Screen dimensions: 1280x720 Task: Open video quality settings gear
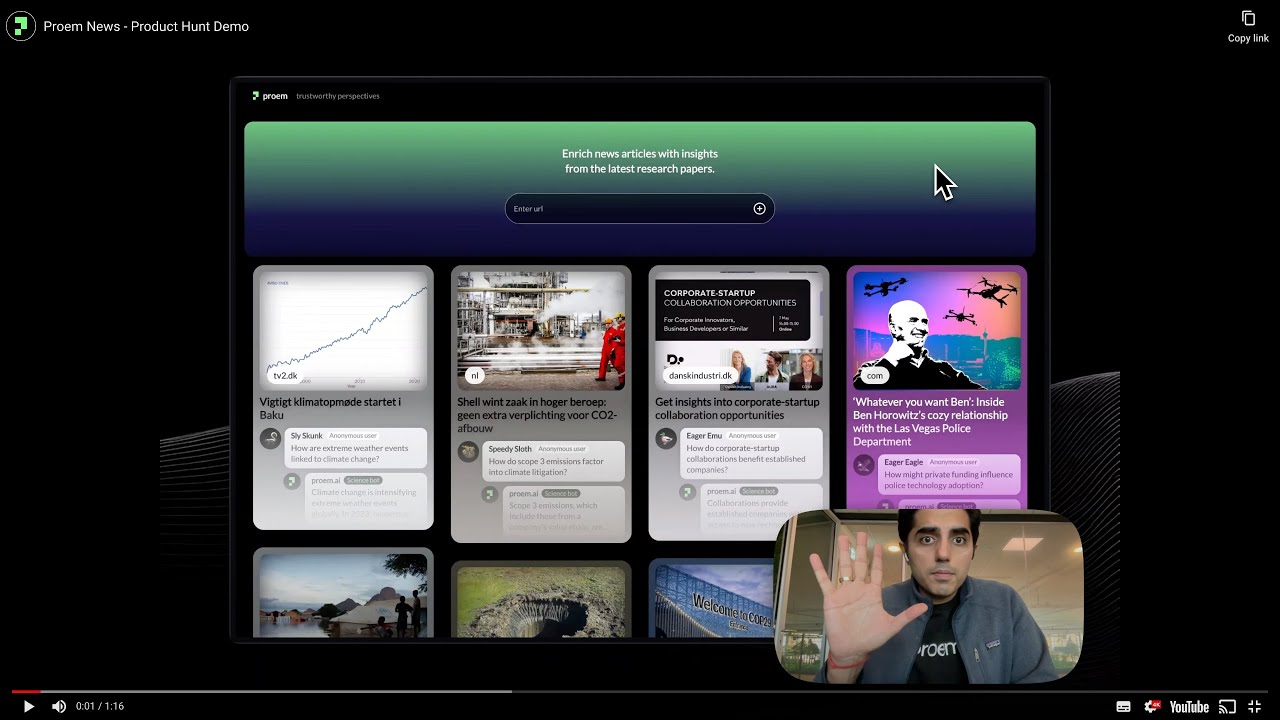click(x=1152, y=706)
